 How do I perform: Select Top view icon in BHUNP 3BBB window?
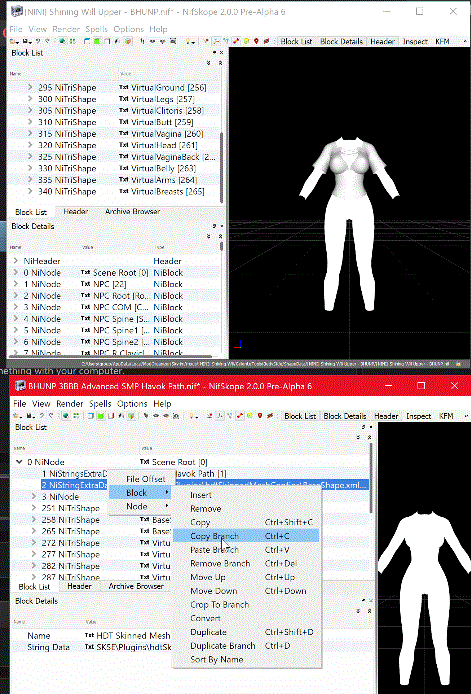tap(91, 416)
